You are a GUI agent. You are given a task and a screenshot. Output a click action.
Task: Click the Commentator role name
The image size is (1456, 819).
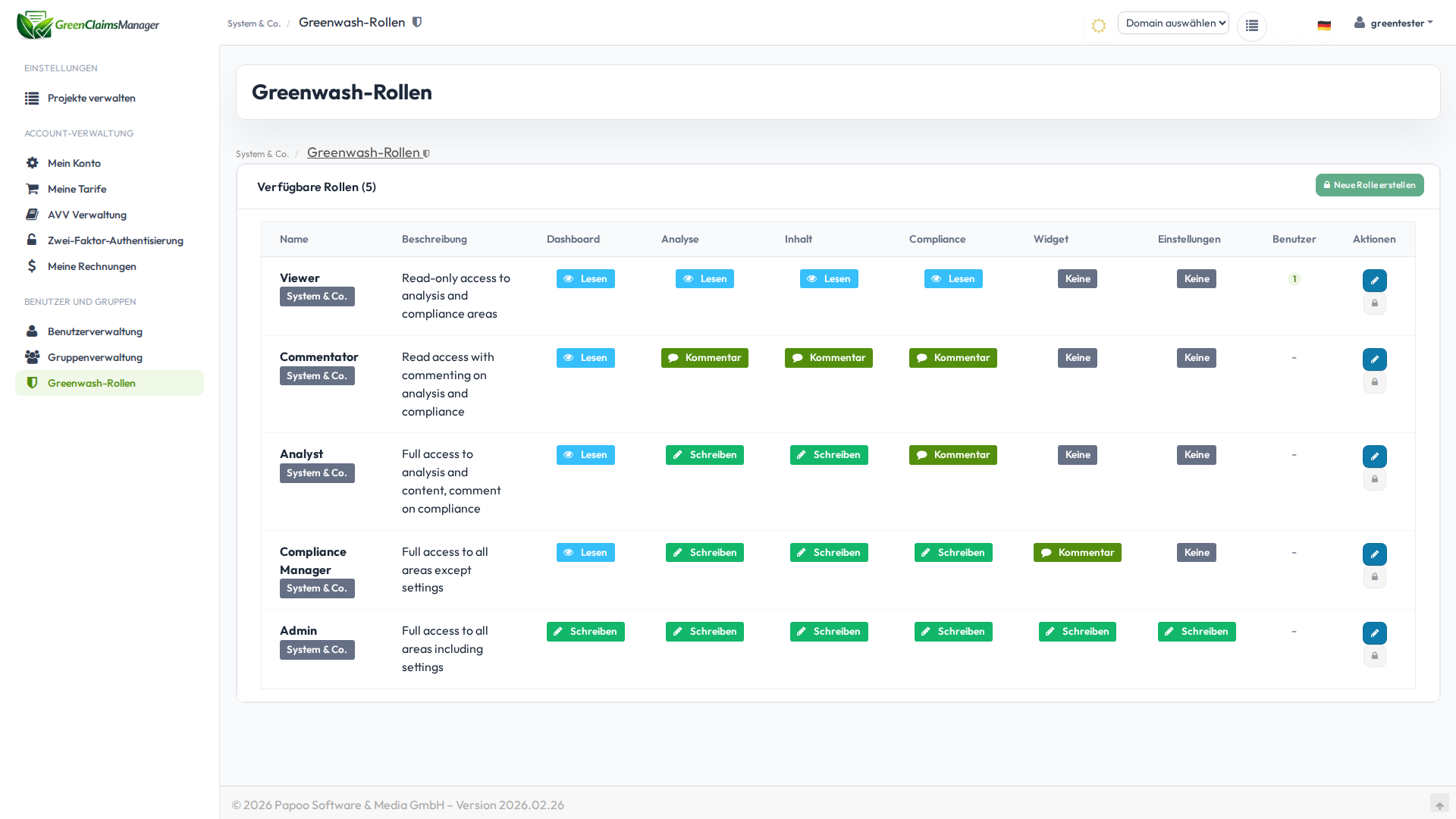[319, 356]
